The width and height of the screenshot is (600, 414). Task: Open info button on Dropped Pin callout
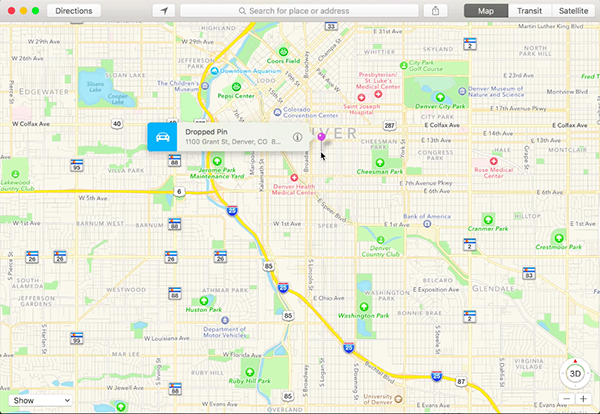[x=297, y=137]
